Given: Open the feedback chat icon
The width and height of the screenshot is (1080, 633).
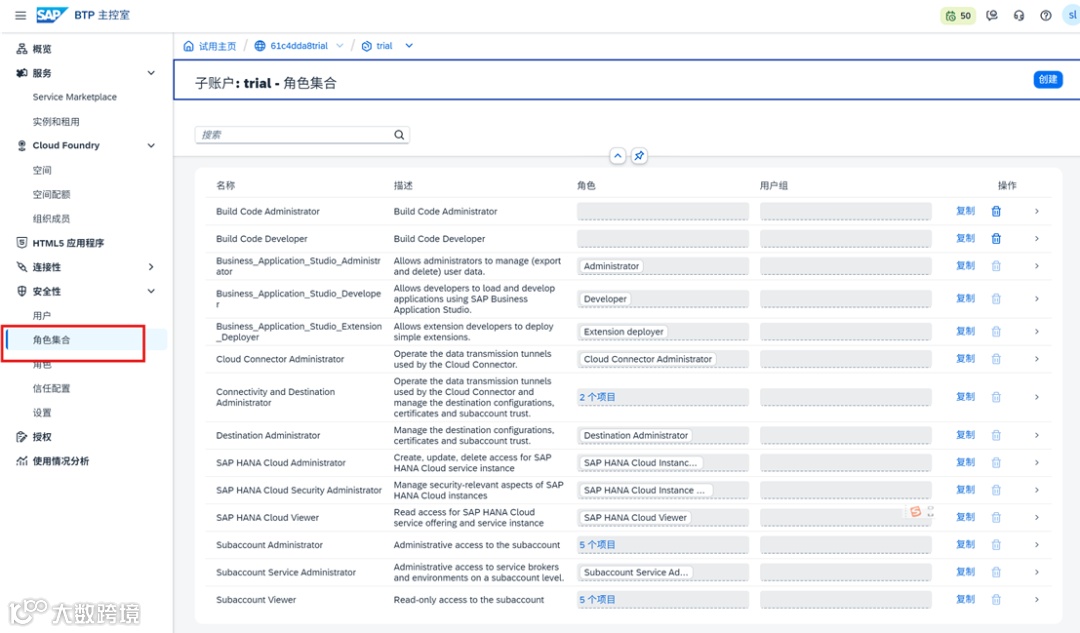Looking at the screenshot, I should (x=992, y=15).
